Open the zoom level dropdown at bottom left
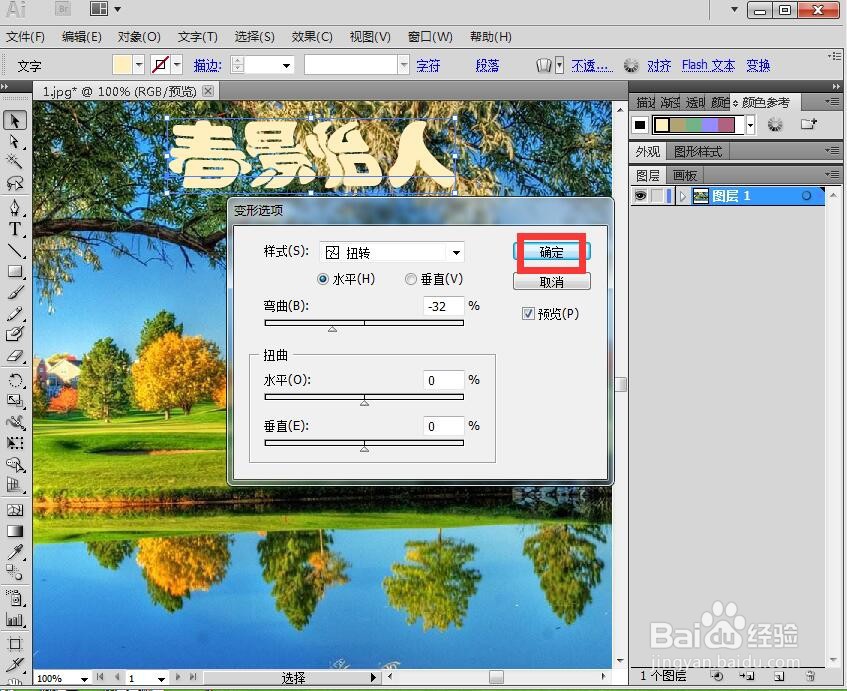Viewport: 847px width, 691px height. pos(82,678)
